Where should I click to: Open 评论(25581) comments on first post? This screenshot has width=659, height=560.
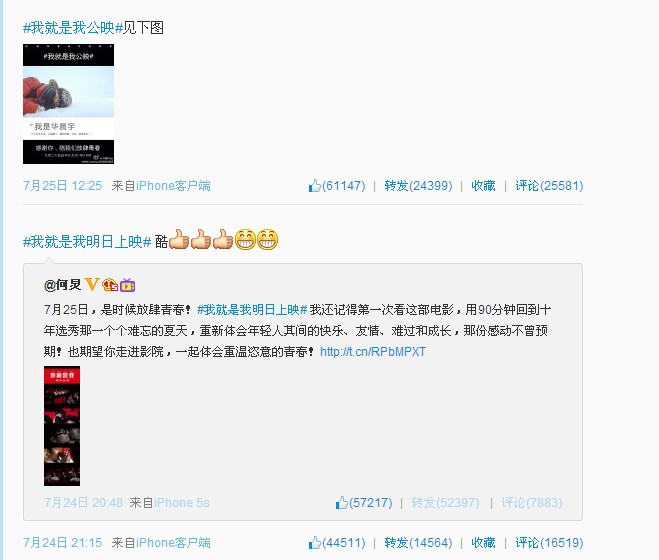click(x=549, y=185)
